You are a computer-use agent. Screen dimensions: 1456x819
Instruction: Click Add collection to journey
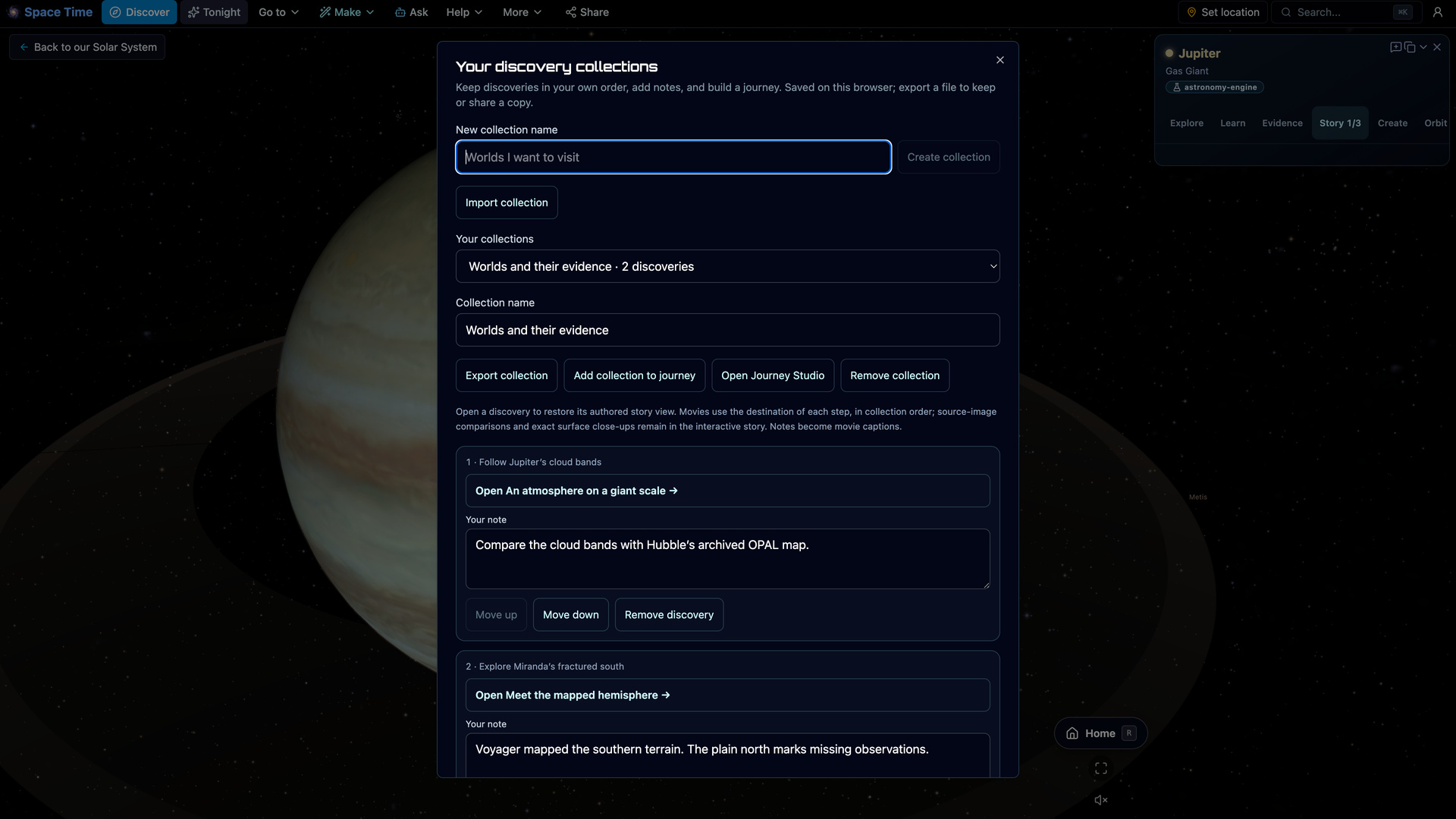634,375
